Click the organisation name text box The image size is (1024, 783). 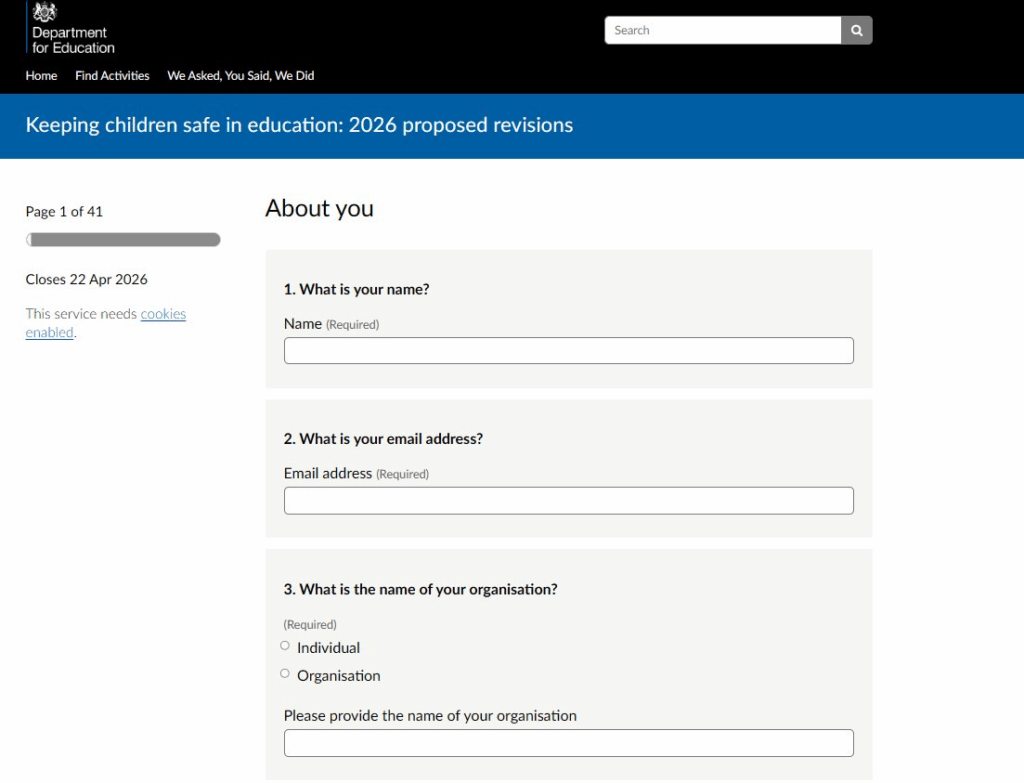coord(568,743)
